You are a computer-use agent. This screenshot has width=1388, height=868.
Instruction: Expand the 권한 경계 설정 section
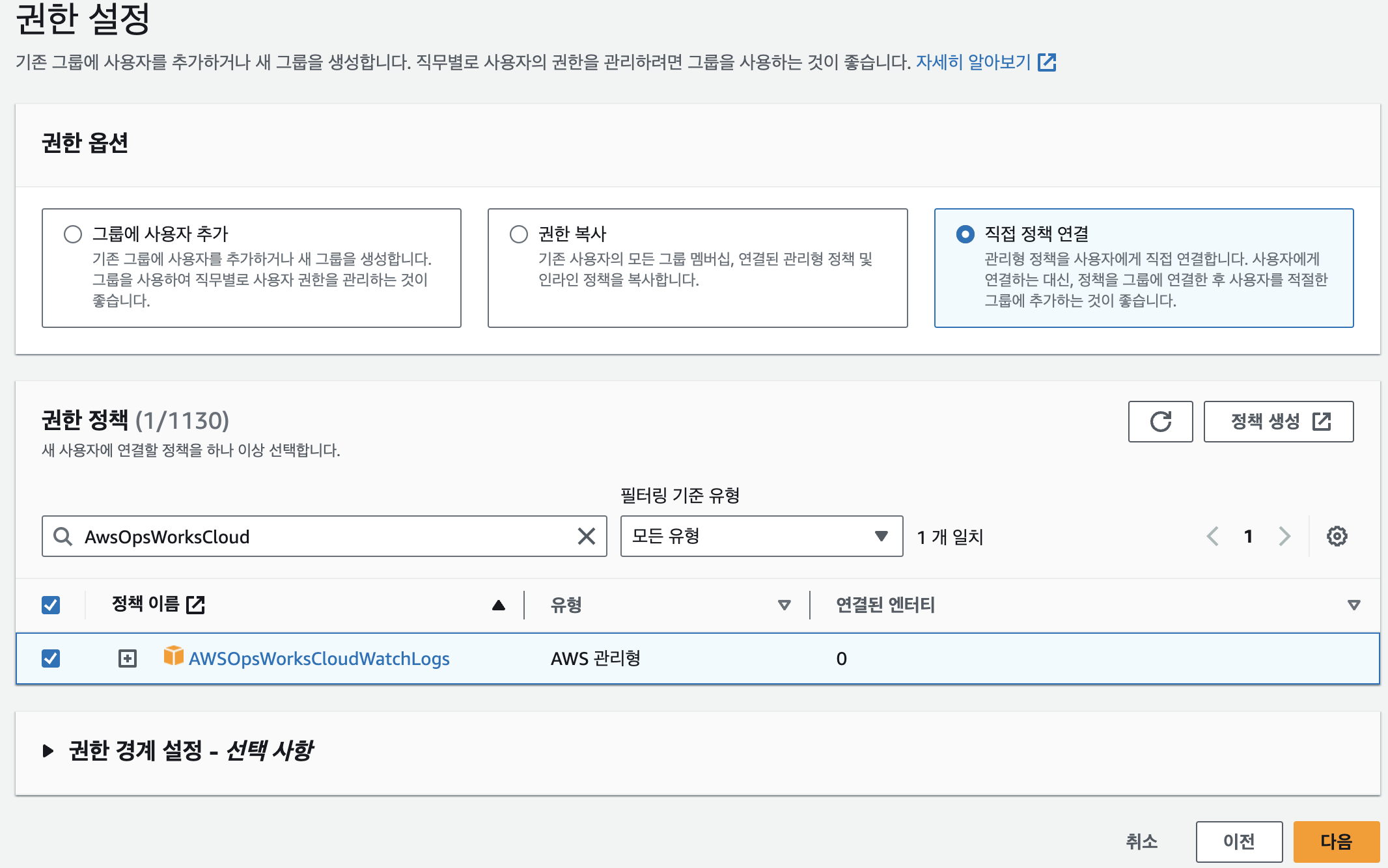(x=48, y=751)
